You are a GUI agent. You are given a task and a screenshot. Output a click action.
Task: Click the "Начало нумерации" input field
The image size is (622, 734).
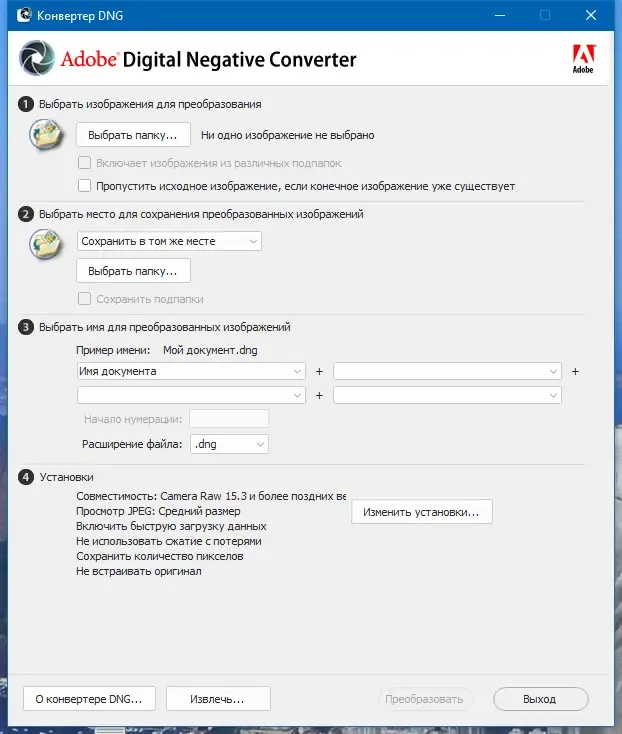pos(229,418)
